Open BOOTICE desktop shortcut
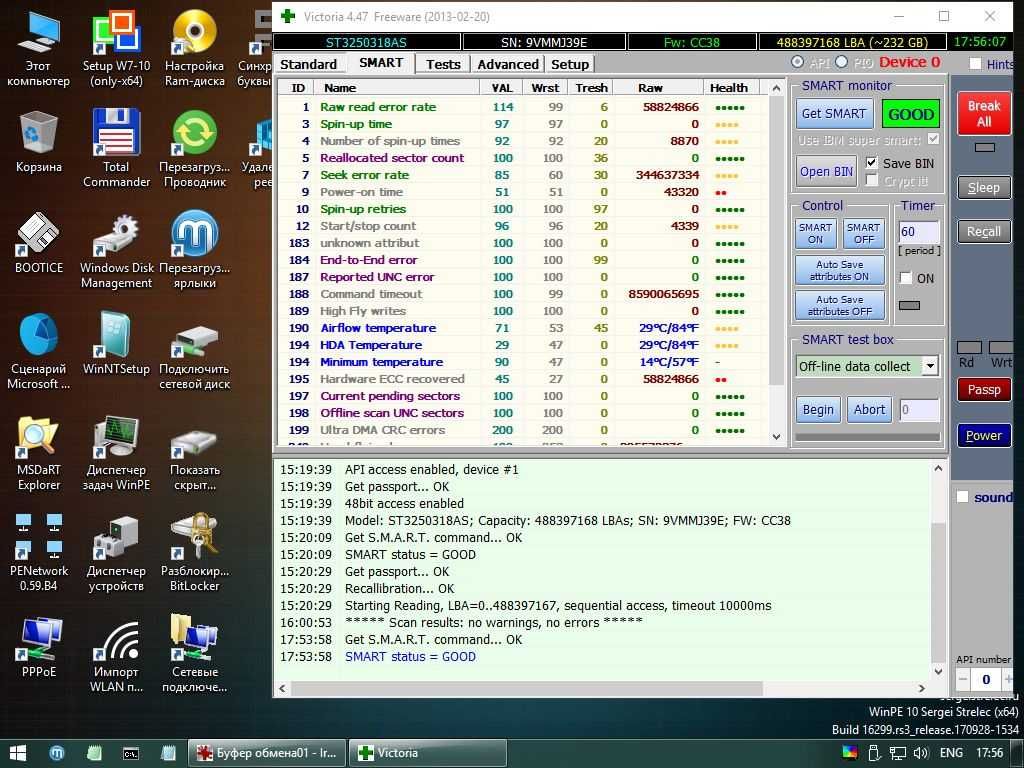 pyautogui.click(x=39, y=243)
